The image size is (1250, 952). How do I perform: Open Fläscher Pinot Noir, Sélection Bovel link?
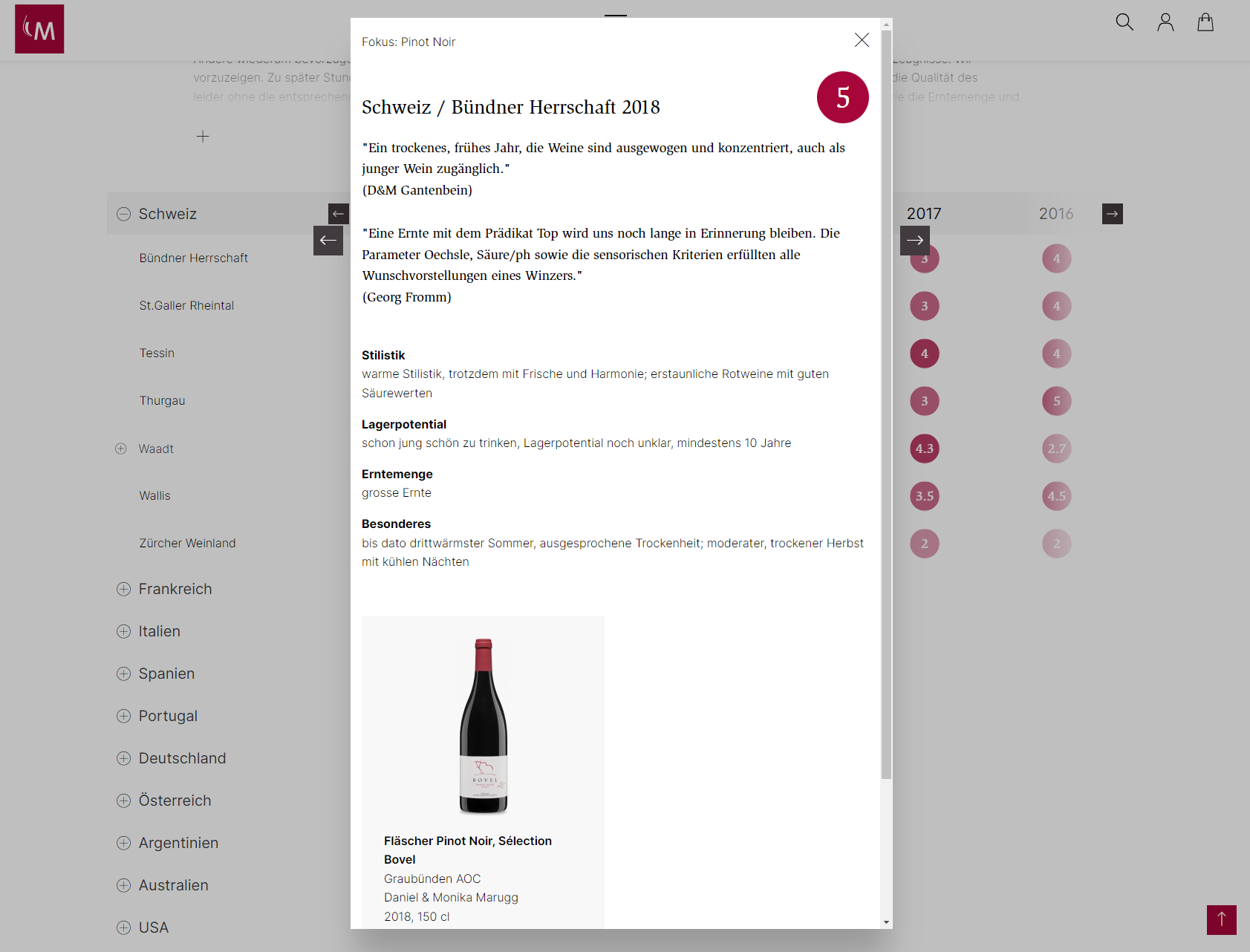(467, 850)
